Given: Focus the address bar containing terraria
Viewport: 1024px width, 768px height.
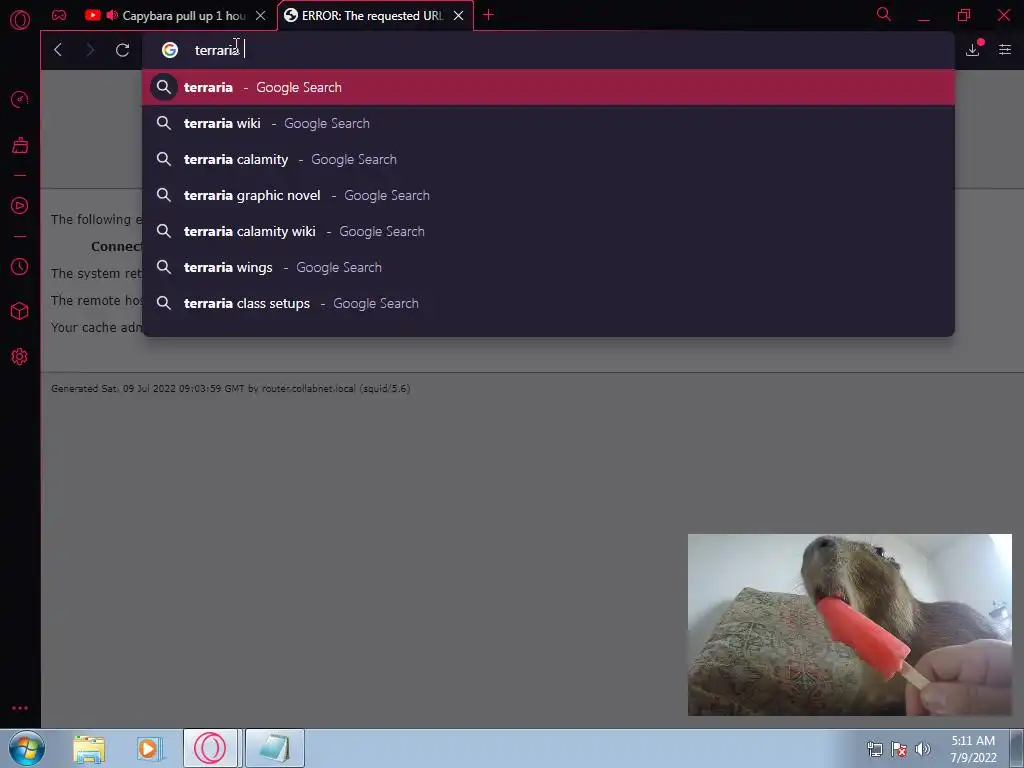Looking at the screenshot, I should click(x=547, y=50).
